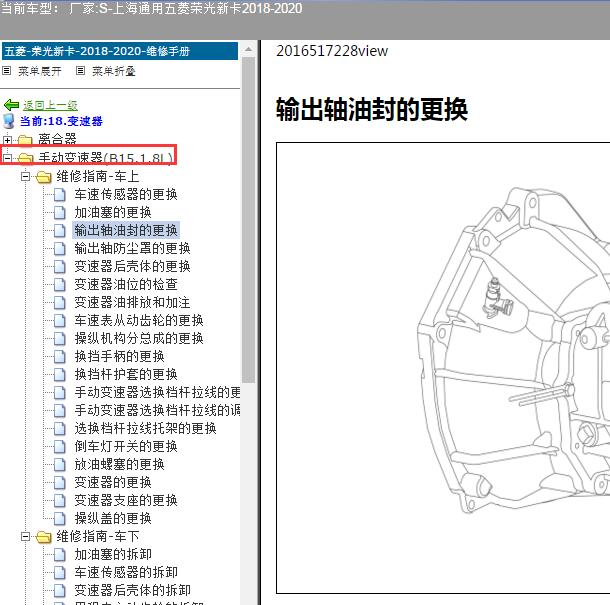Click the 菜单展开 text link
Screen dimensions: 610x605
pos(40,71)
